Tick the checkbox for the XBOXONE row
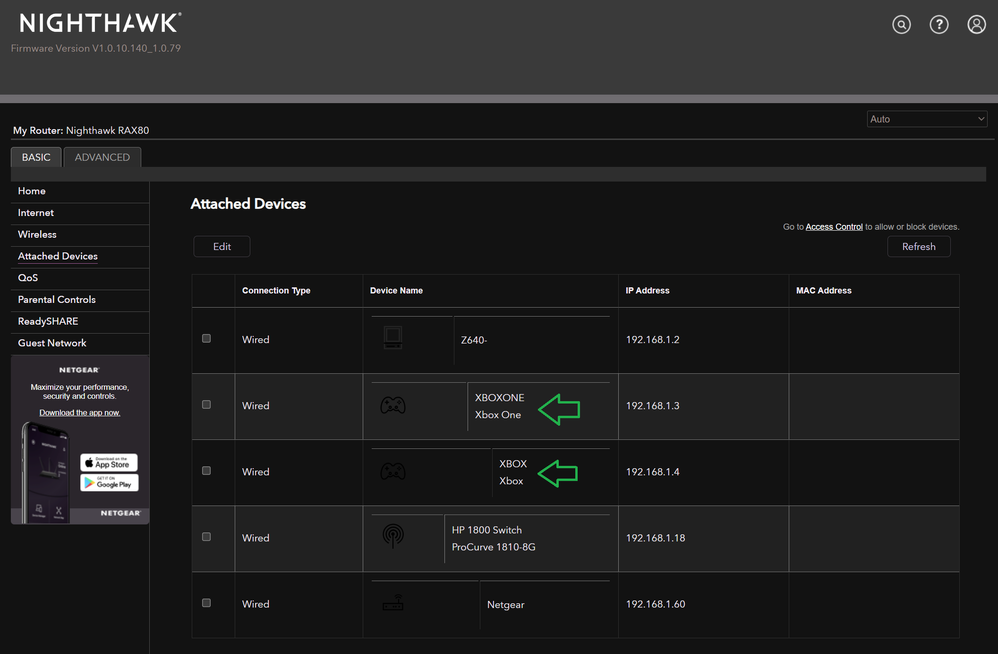 (206, 405)
